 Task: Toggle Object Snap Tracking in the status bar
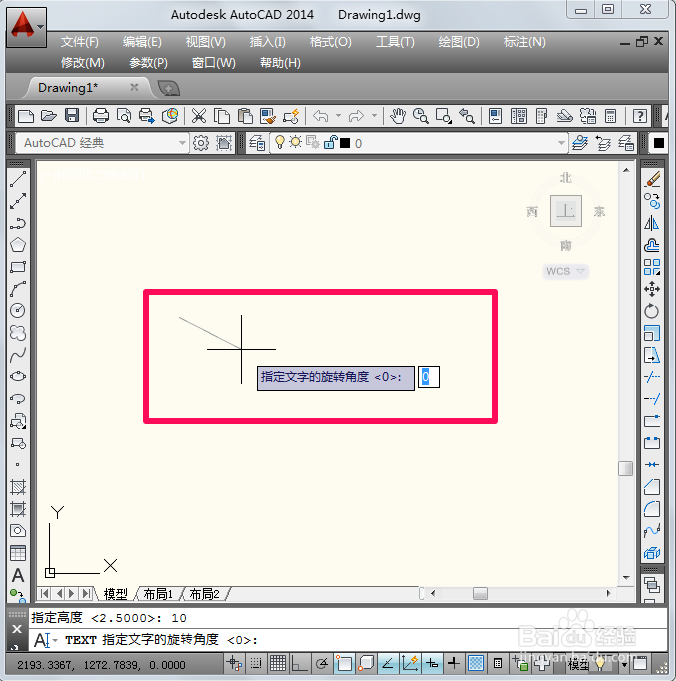[x=388, y=663]
